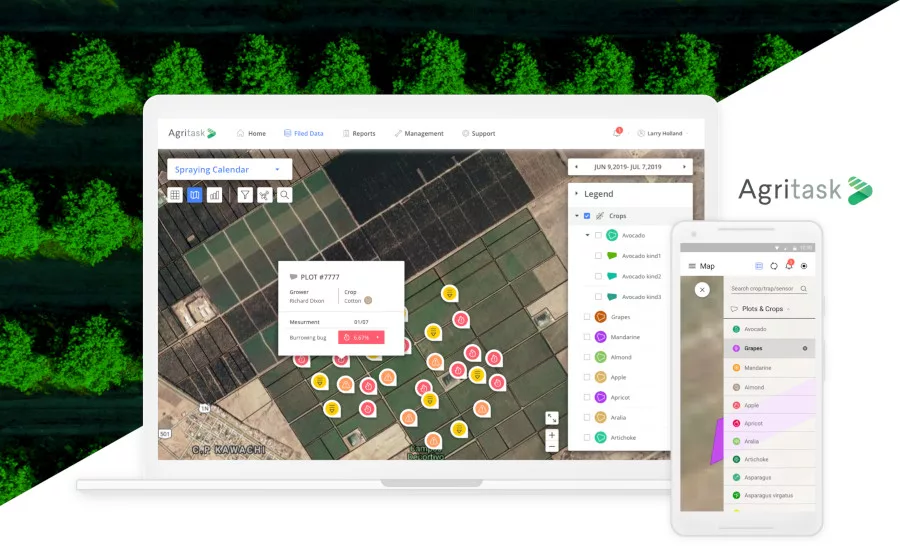The image size is (900, 550).
Task: Zoom out with the map minus button
Action: coord(552,447)
